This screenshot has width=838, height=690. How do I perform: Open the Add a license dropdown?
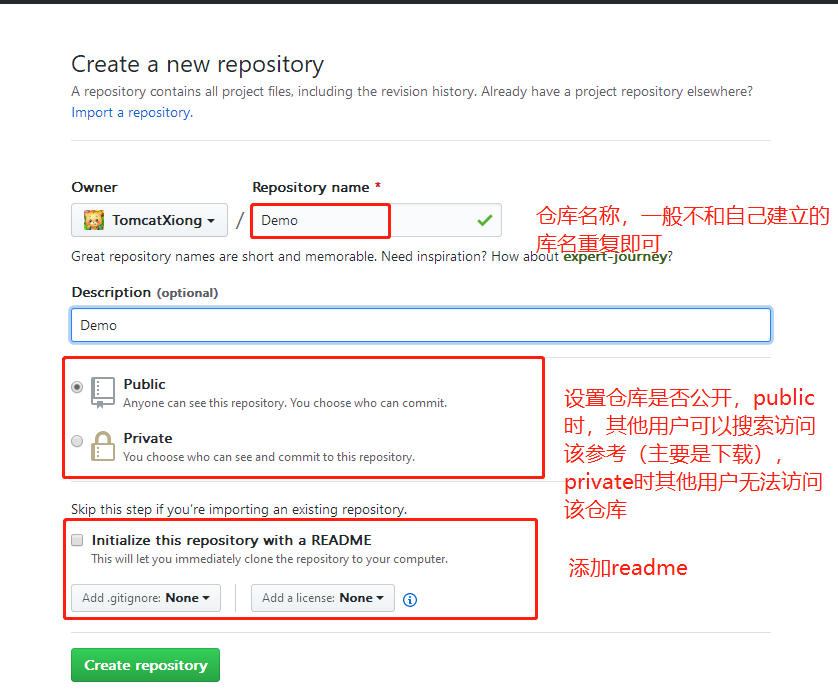click(x=323, y=598)
